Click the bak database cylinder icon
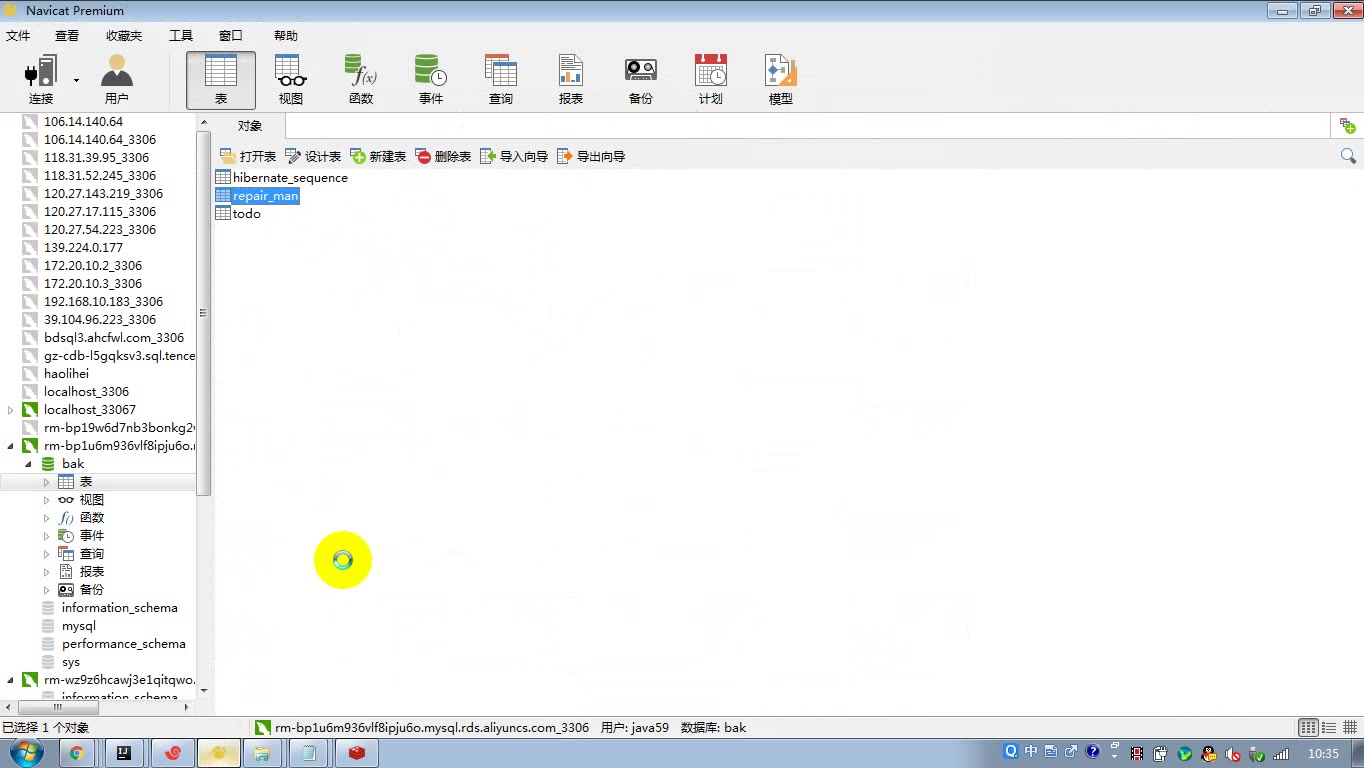This screenshot has width=1364, height=768. [x=48, y=464]
